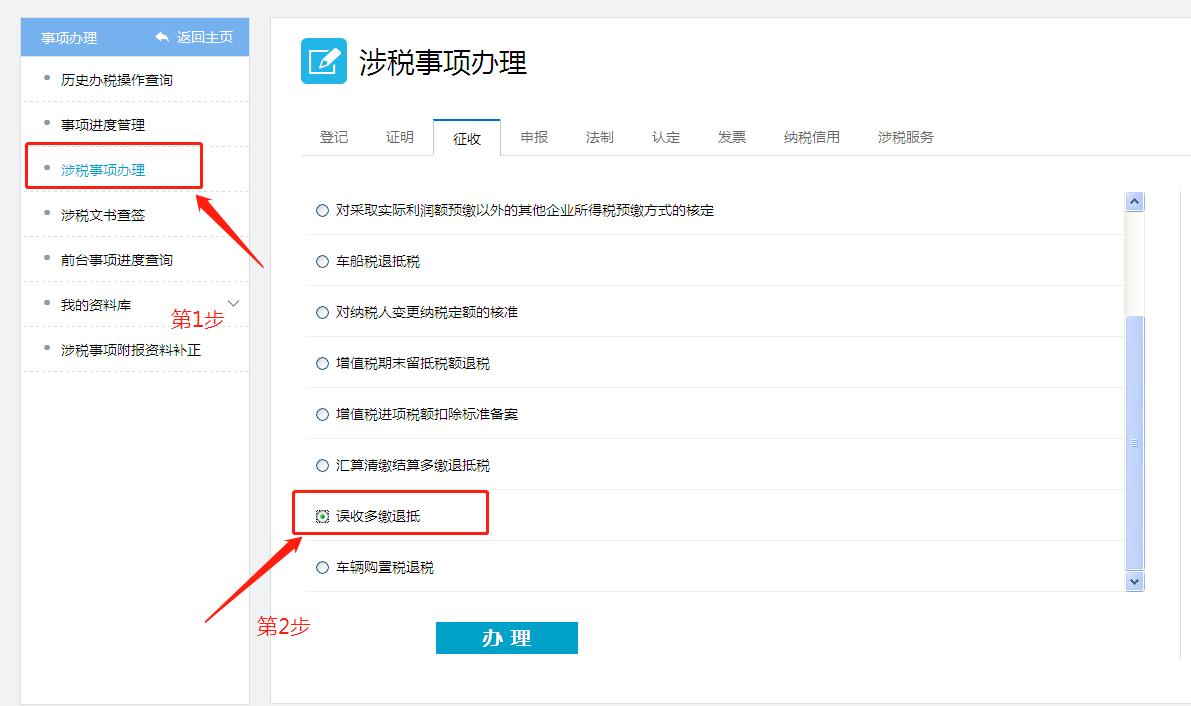View the 纳税信用 tab
The height and width of the screenshot is (706, 1191).
[x=810, y=137]
